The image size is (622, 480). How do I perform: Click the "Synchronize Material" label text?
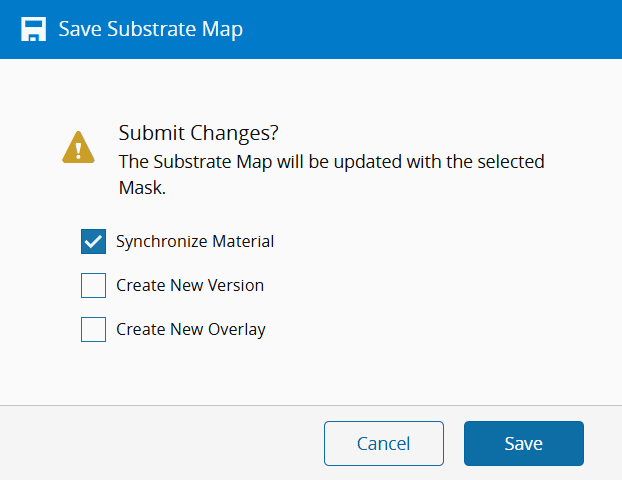click(x=195, y=241)
